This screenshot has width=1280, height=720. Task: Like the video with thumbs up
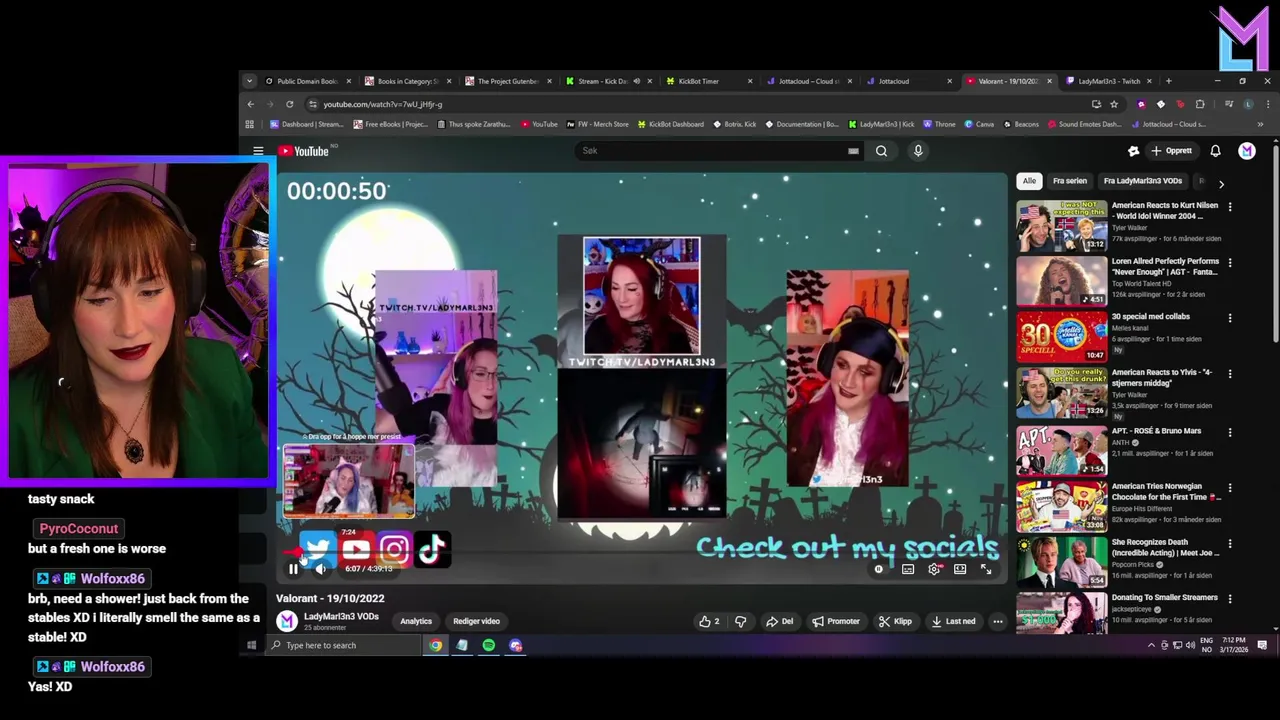tap(710, 621)
